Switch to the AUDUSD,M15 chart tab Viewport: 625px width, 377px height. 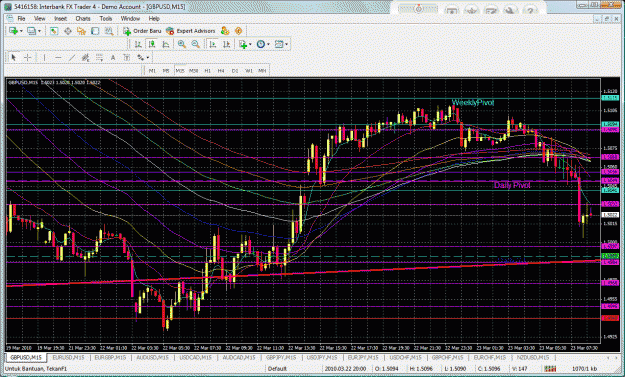152,357
